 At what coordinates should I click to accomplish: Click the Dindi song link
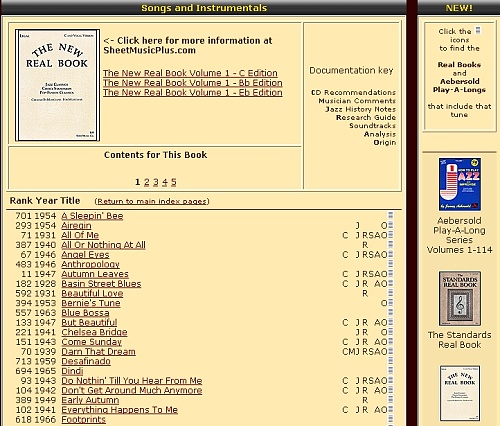[72, 371]
